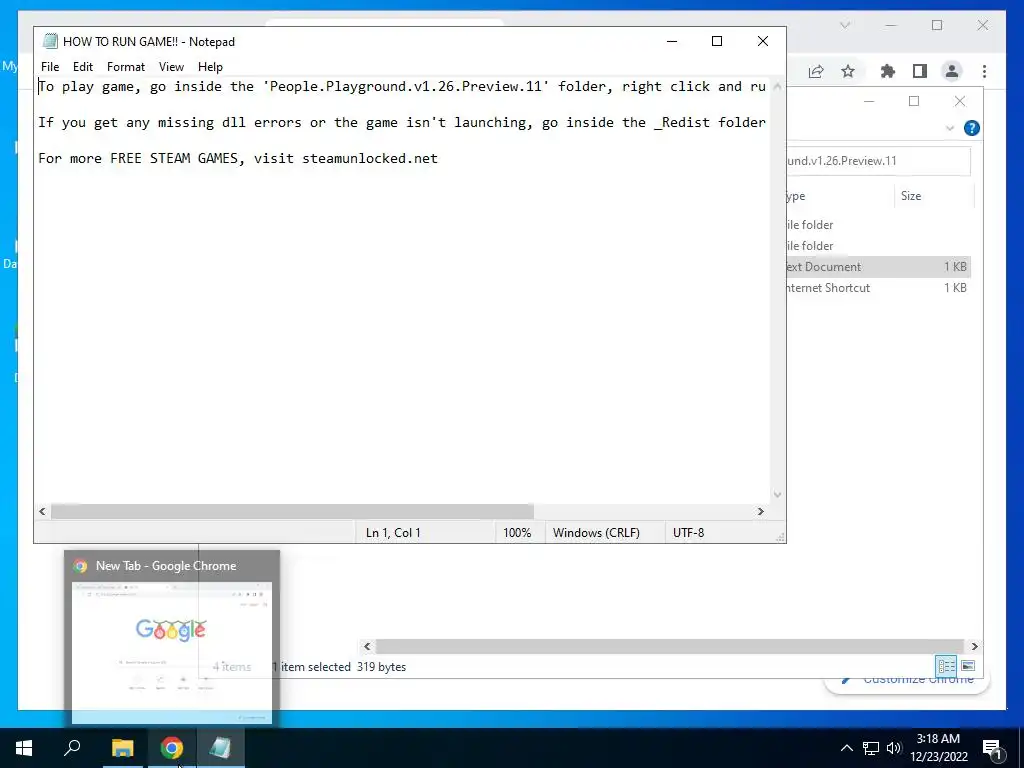The width and height of the screenshot is (1024, 768).
Task: Click the Windows (CRLF) status entry
Action: [x=596, y=532]
